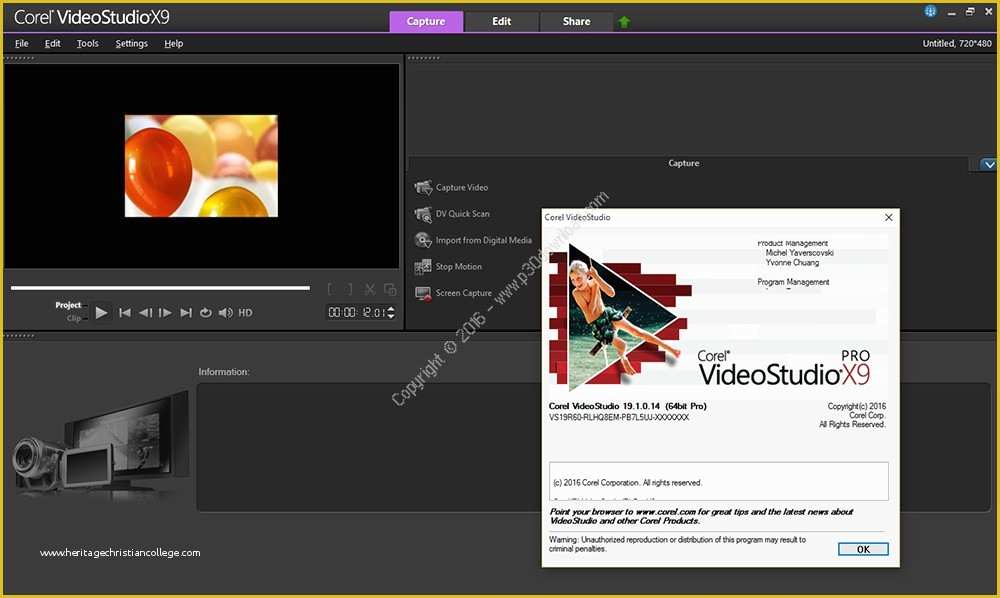The image size is (1000, 598).
Task: Click the green upload arrow icon
Action: [x=624, y=22]
